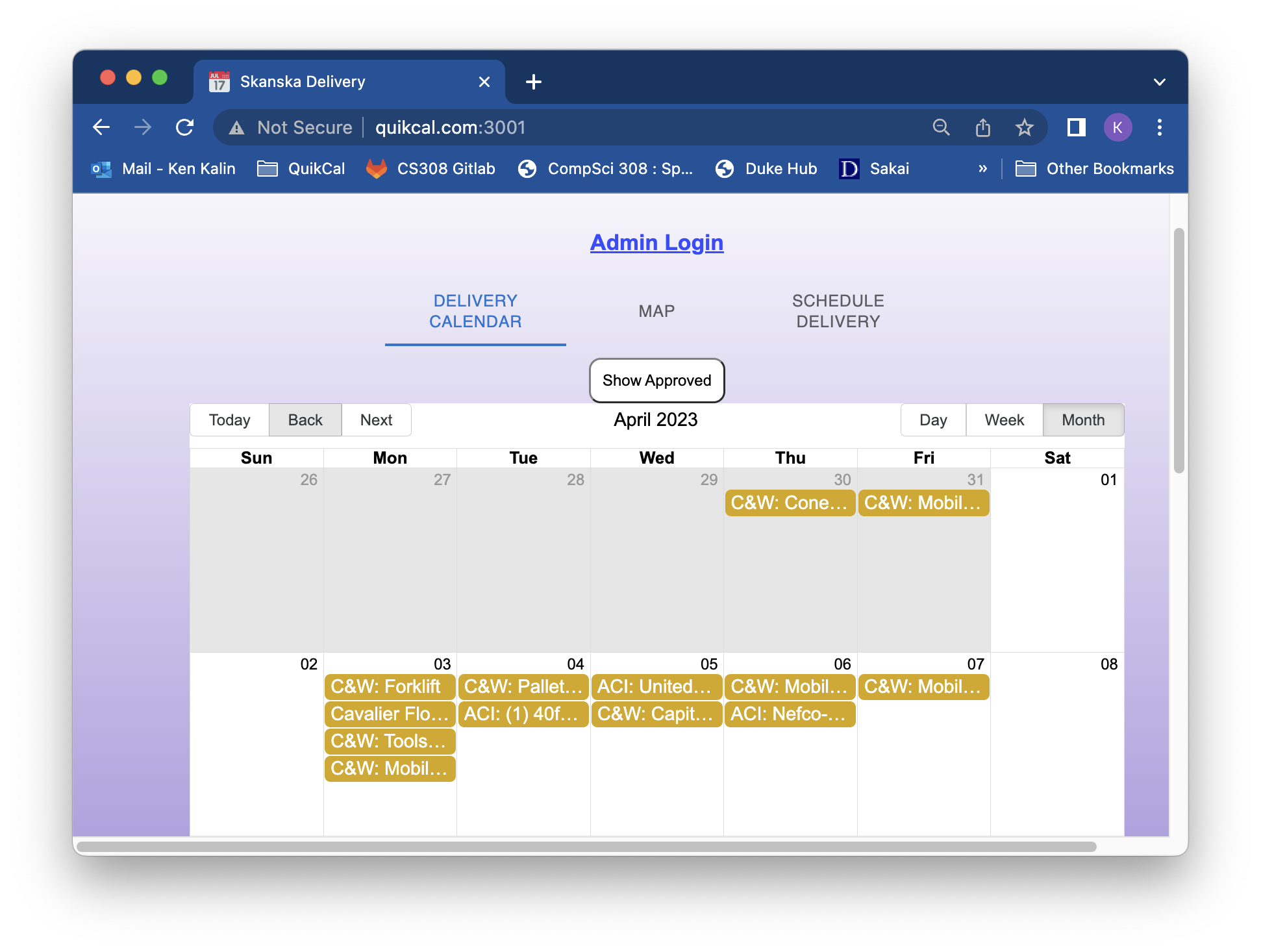1261x952 pixels.
Task: Open the Duke Hub bookmark
Action: 766,168
